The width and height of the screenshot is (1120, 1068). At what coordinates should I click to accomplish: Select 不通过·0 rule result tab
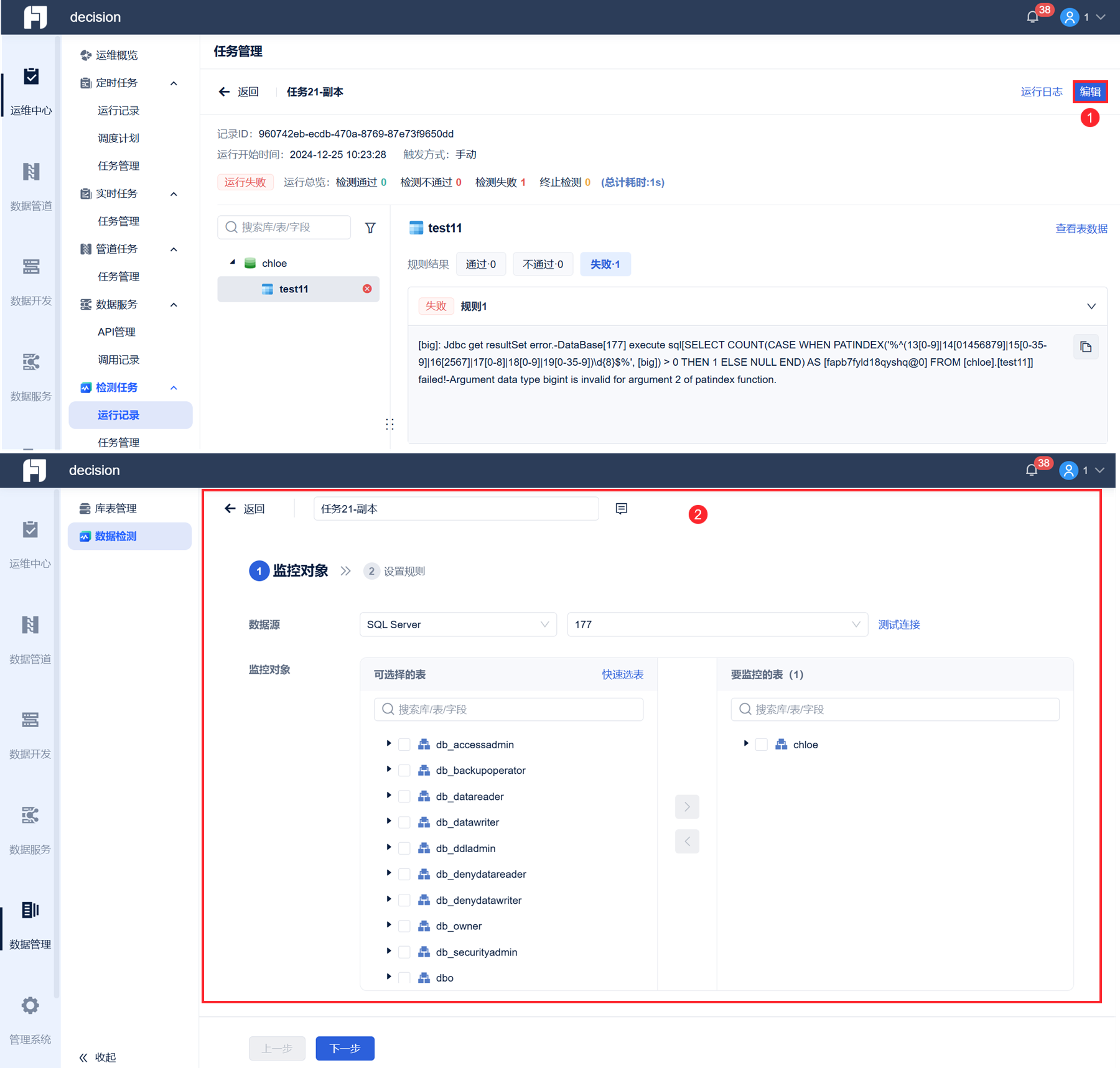click(x=543, y=264)
